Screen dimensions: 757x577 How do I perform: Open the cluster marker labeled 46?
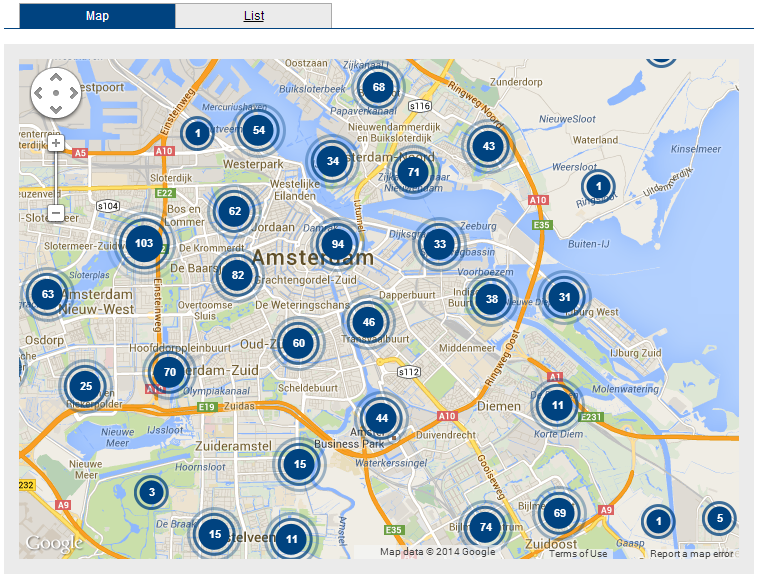point(369,322)
